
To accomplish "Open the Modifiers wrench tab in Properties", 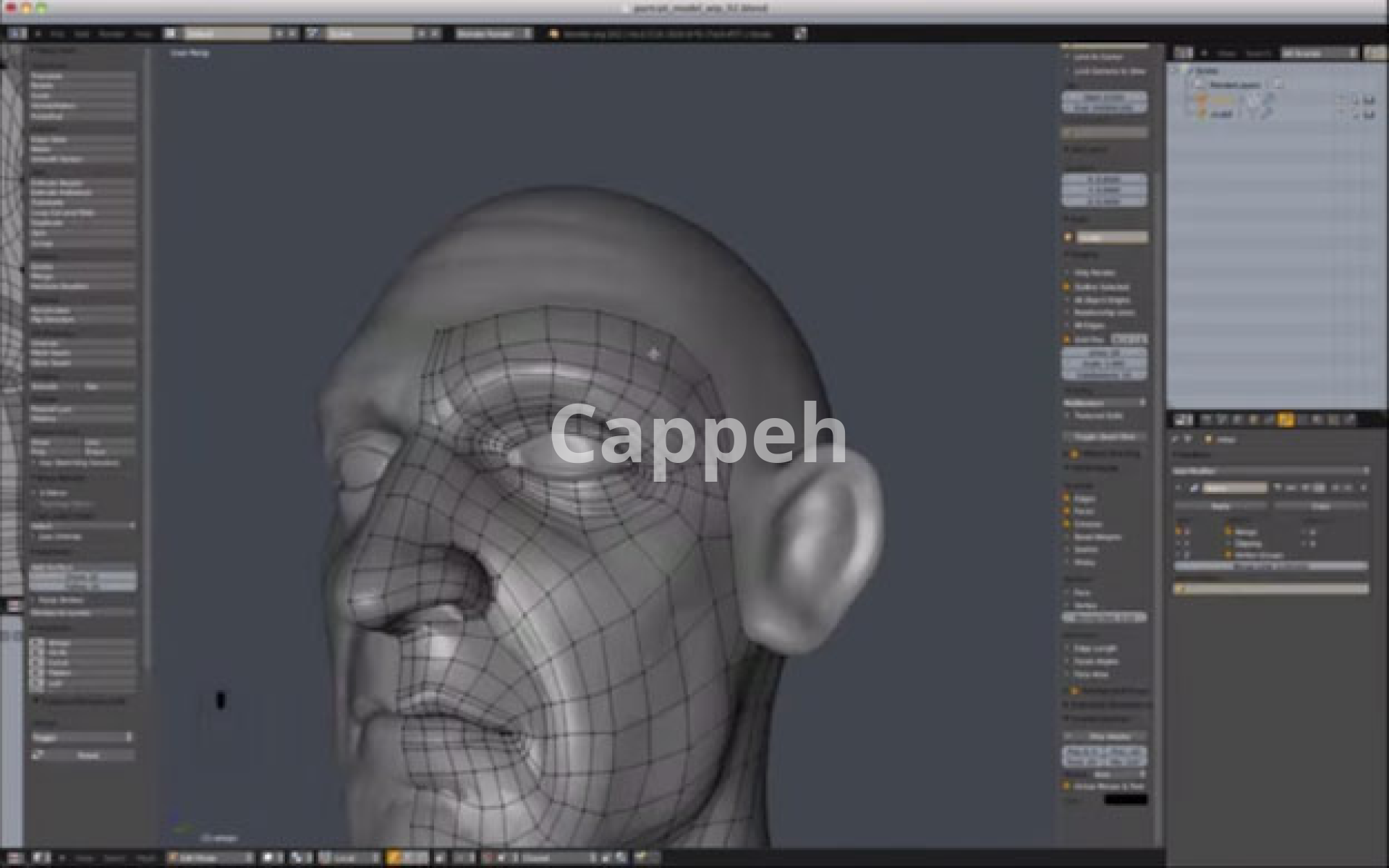I will [1286, 420].
